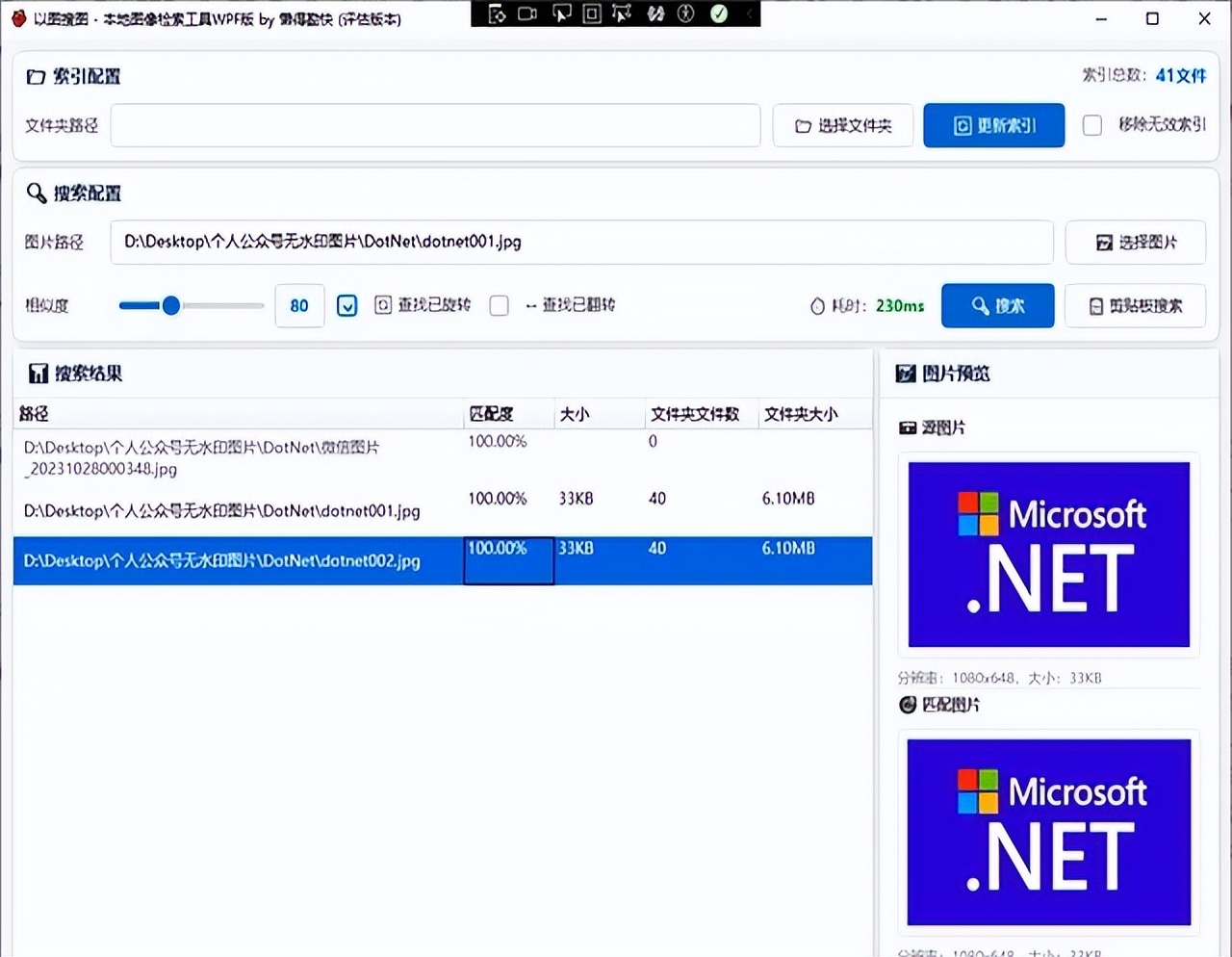Toggle the display layout adorners icon
Image resolution: width=1232 pixels, height=957 pixels.
coord(592,13)
